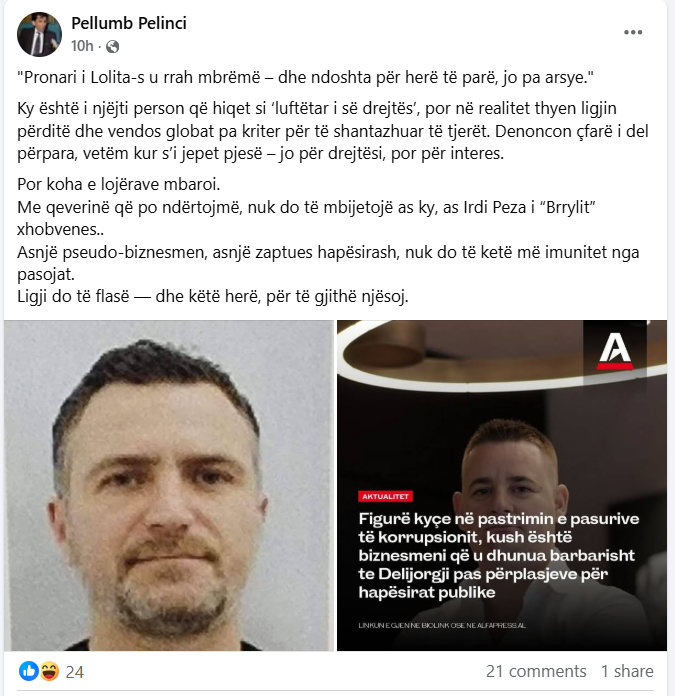675x696 pixels.
Task: Click the Haha laughing reaction icon
Action: [x=49, y=671]
